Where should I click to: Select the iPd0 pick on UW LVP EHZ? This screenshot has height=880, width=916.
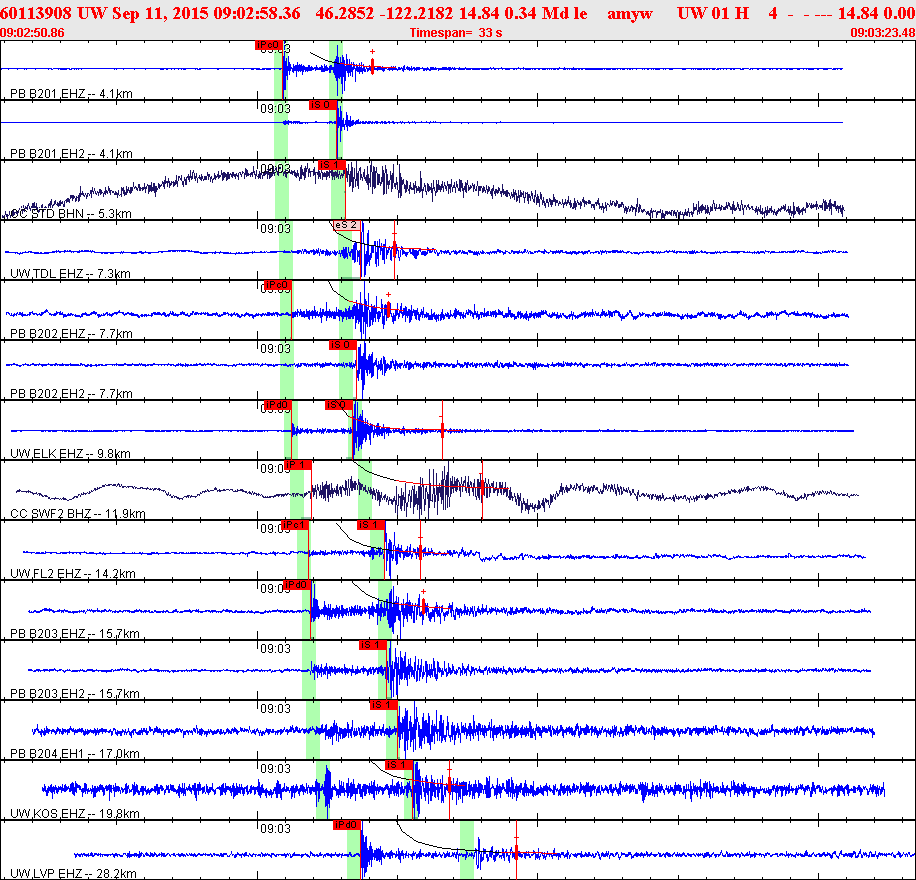tap(347, 825)
